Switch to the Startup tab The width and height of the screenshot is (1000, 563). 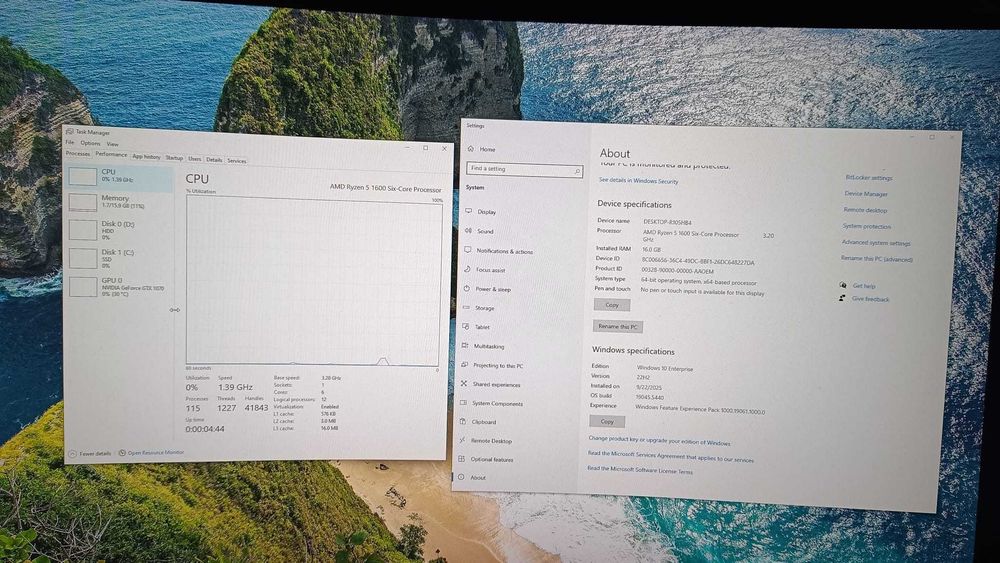point(174,158)
